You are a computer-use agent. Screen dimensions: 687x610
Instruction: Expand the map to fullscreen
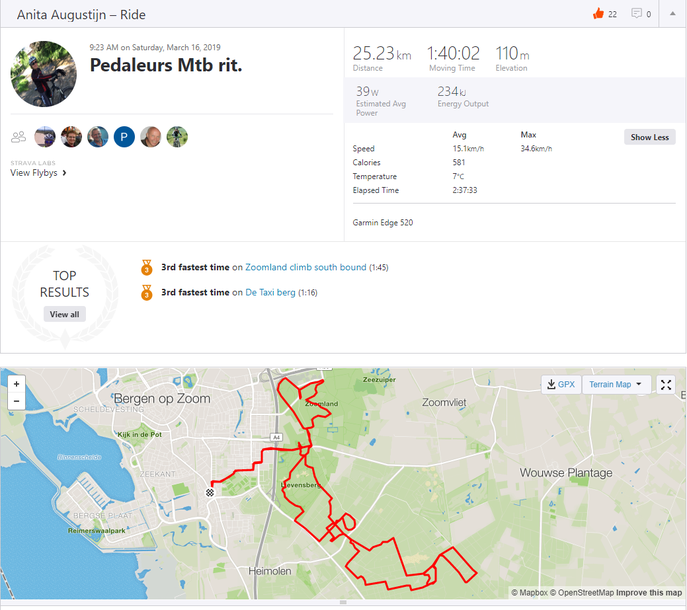pyautogui.click(x=666, y=385)
